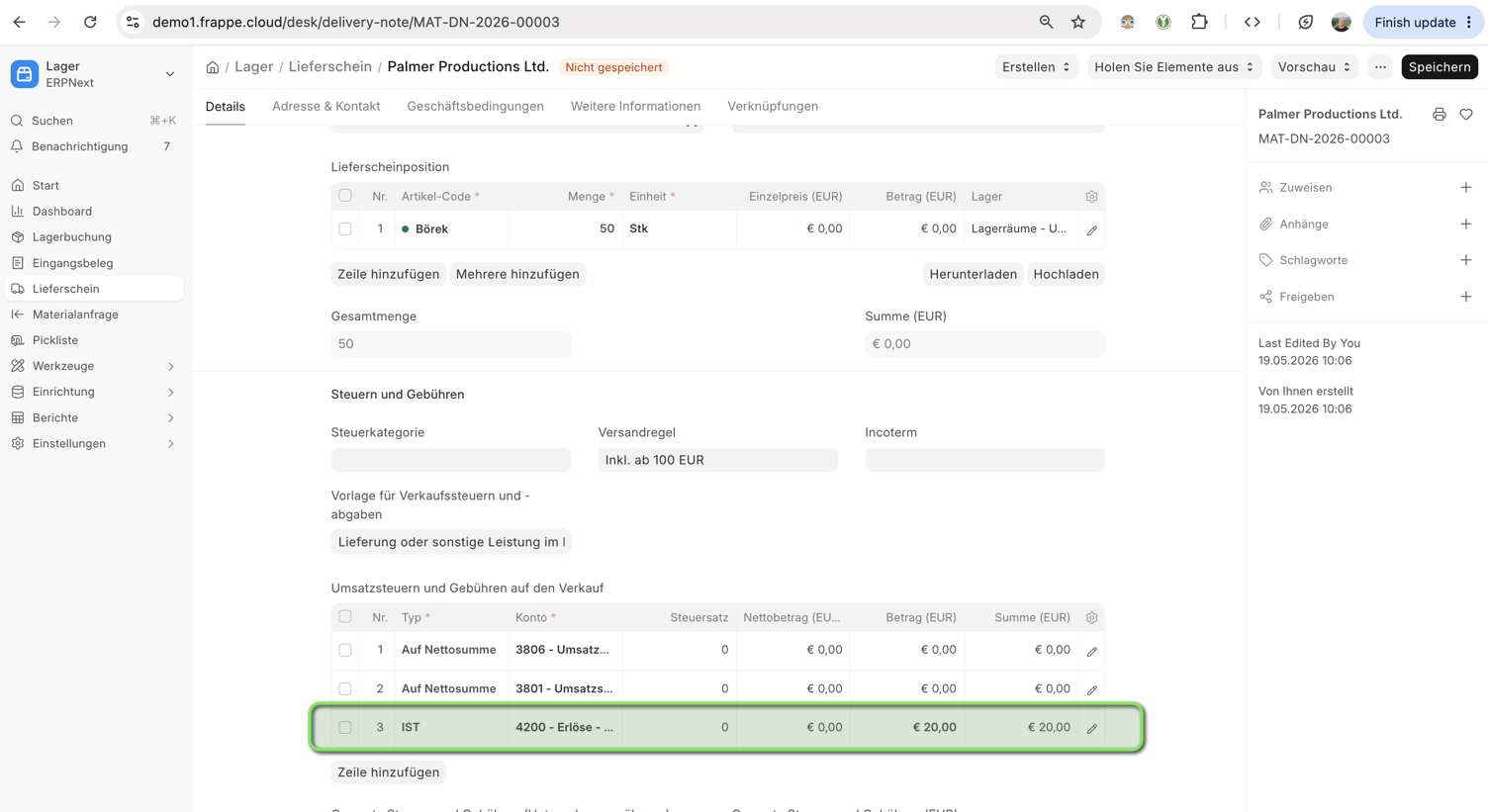The image size is (1488, 812).
Task: Toggle select-all checkbox in taxes table header
Action: (x=345, y=617)
